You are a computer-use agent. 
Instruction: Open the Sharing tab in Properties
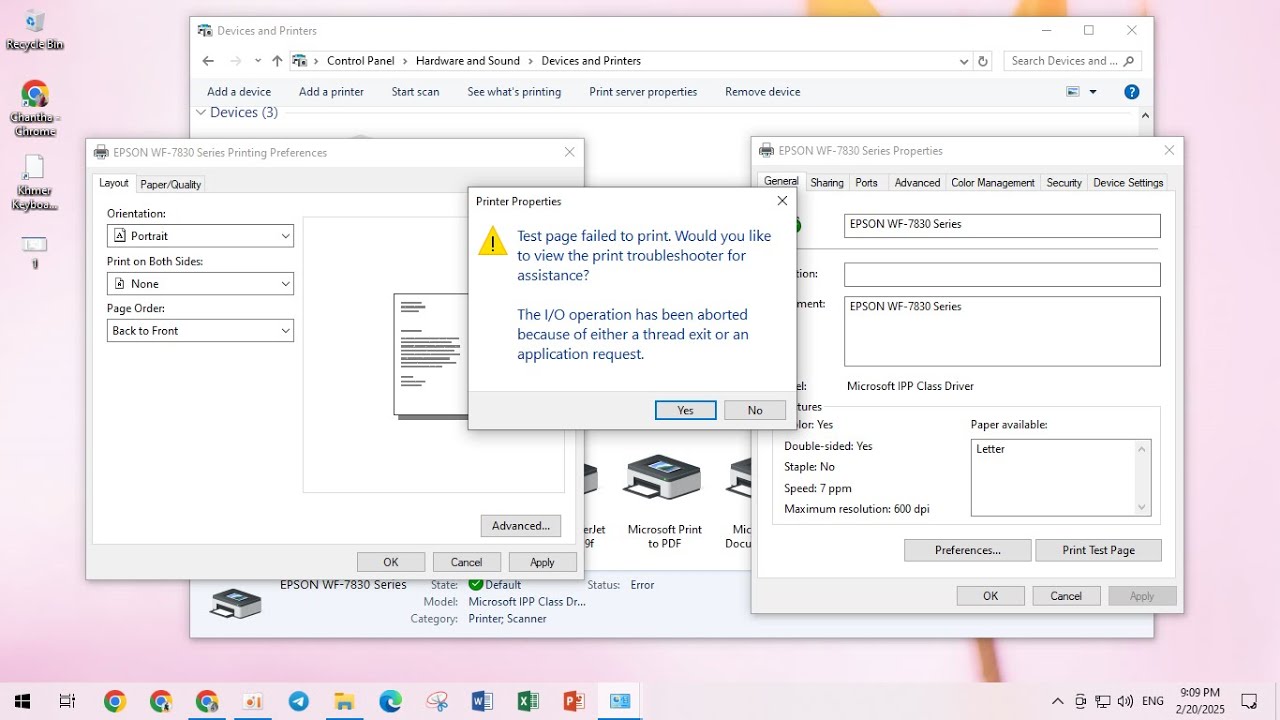click(827, 183)
